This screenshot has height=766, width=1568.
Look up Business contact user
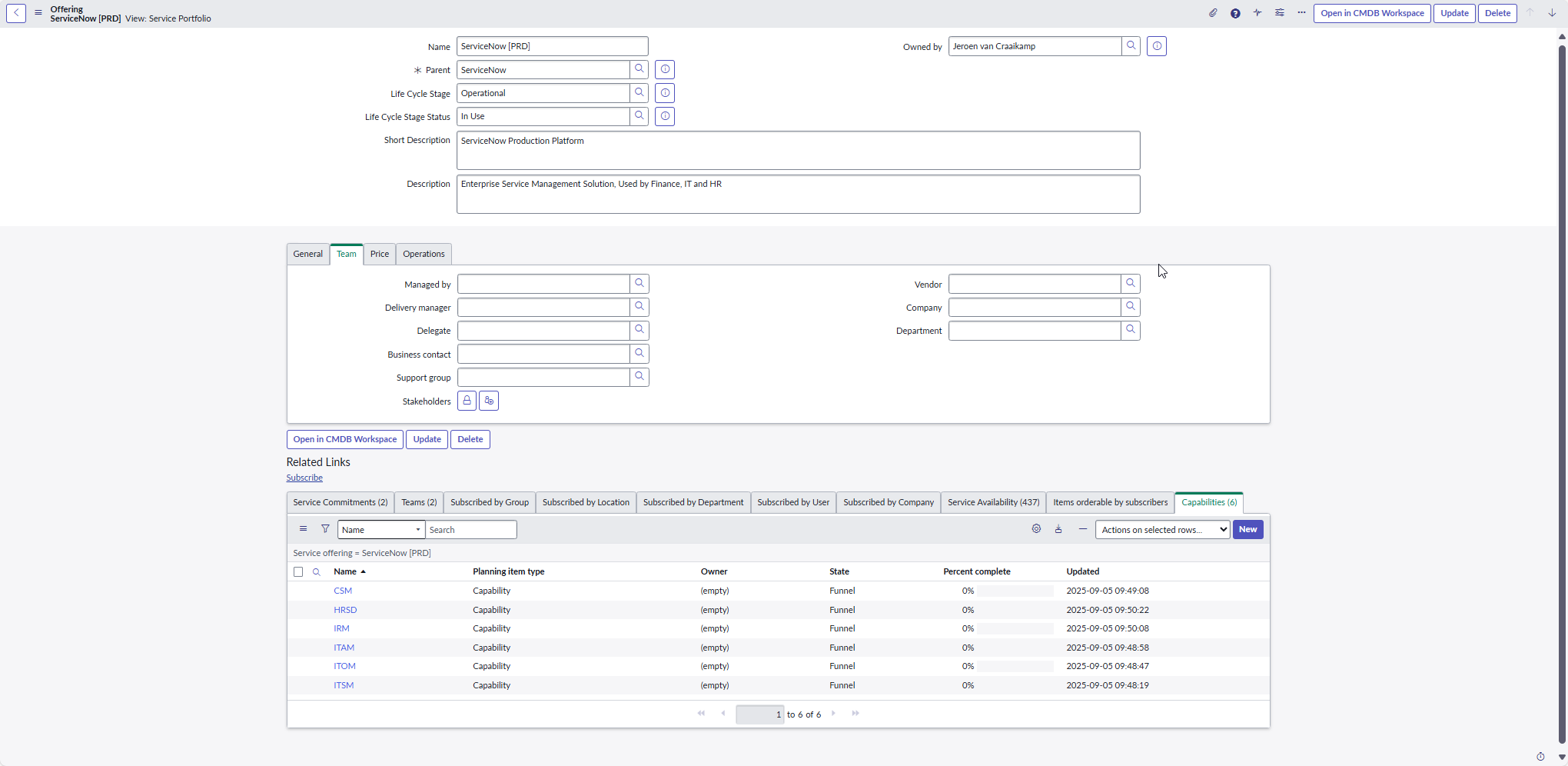pos(639,354)
